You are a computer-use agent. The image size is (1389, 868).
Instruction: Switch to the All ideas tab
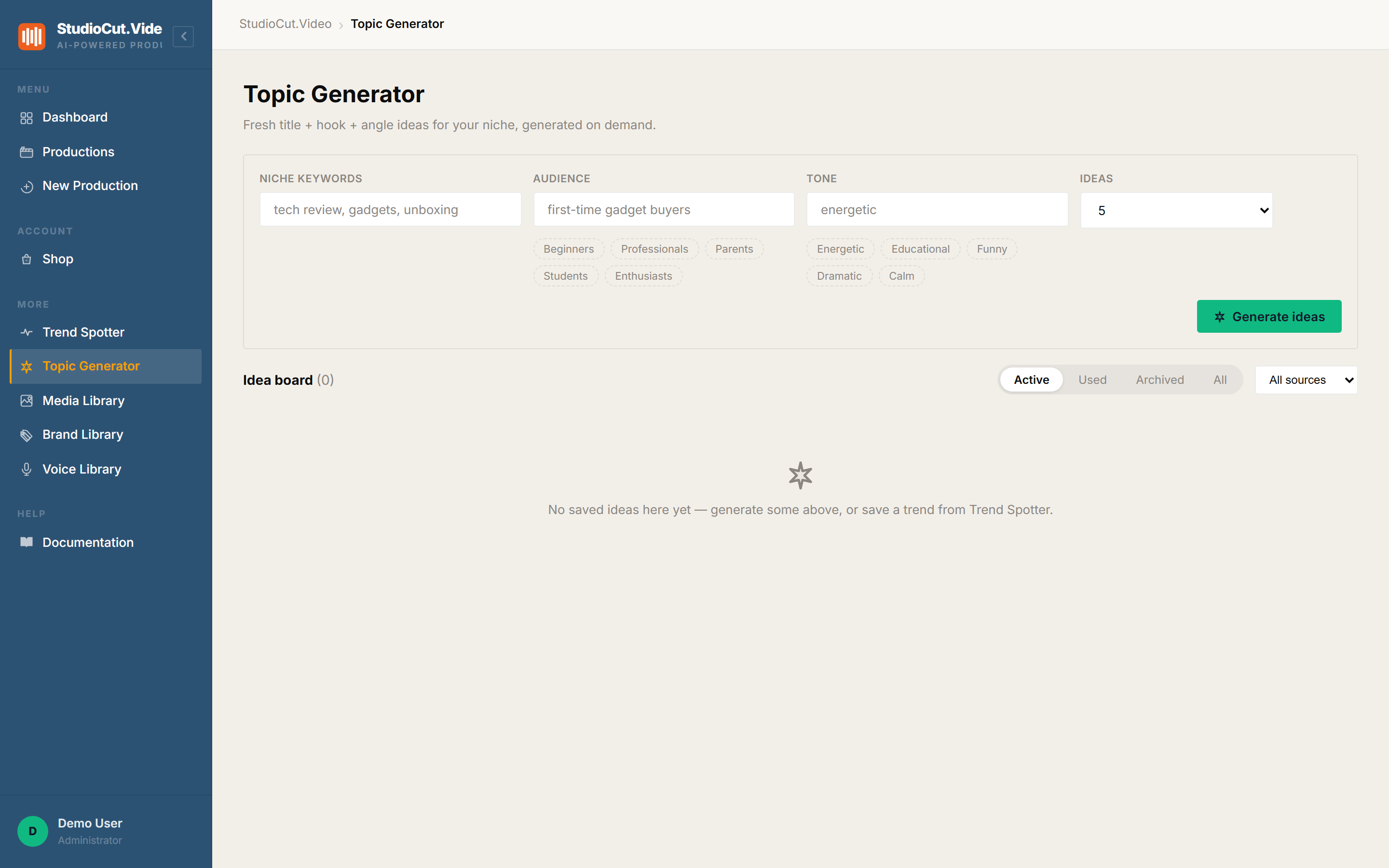[1220, 380]
